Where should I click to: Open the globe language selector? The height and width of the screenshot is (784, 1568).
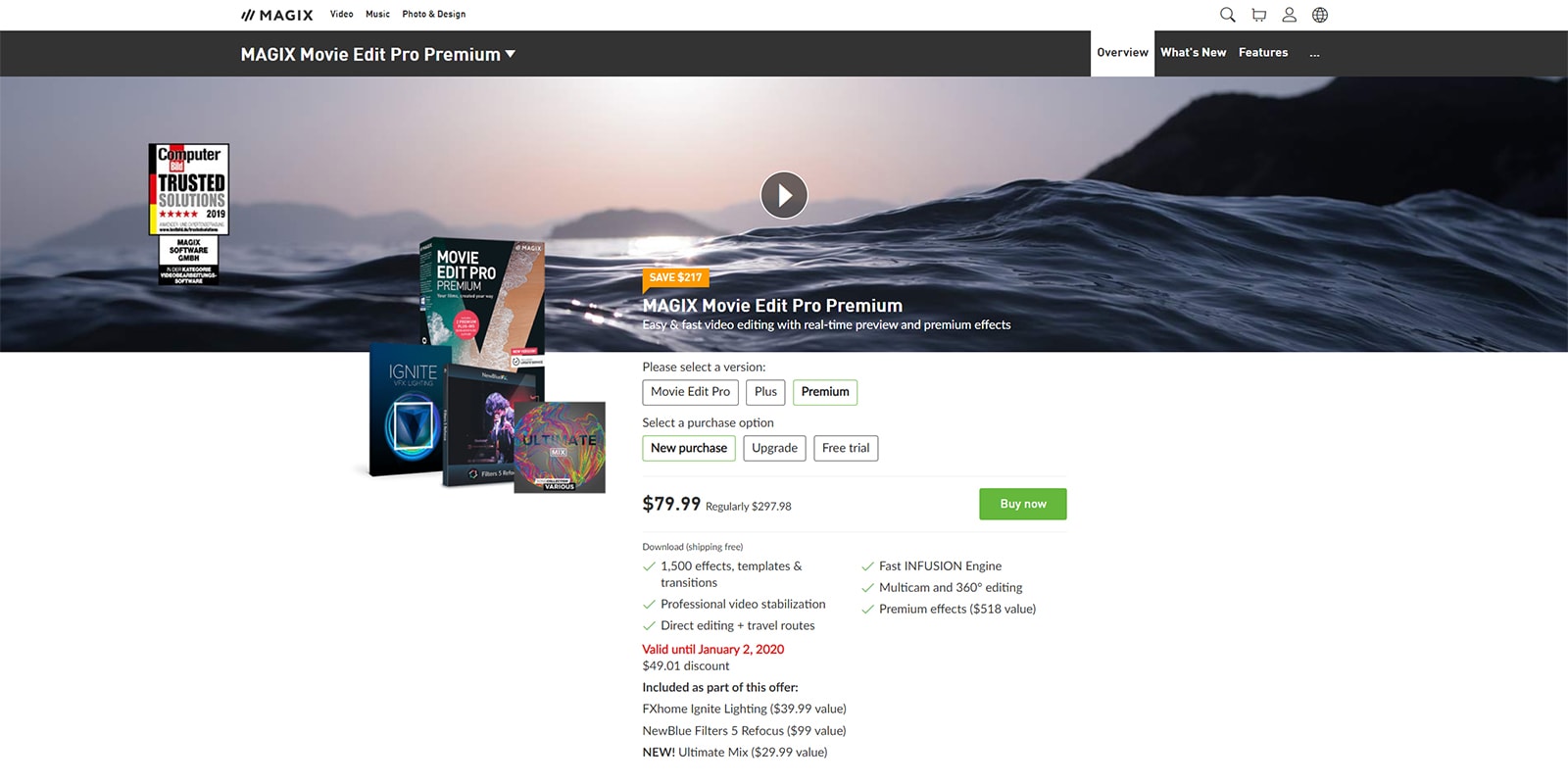[1320, 15]
